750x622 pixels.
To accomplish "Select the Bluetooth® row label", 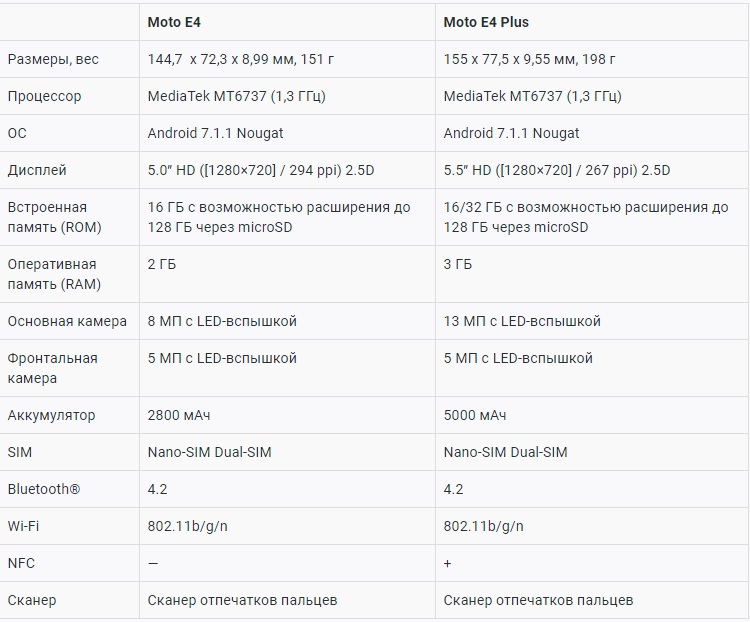I will pos(43,489).
